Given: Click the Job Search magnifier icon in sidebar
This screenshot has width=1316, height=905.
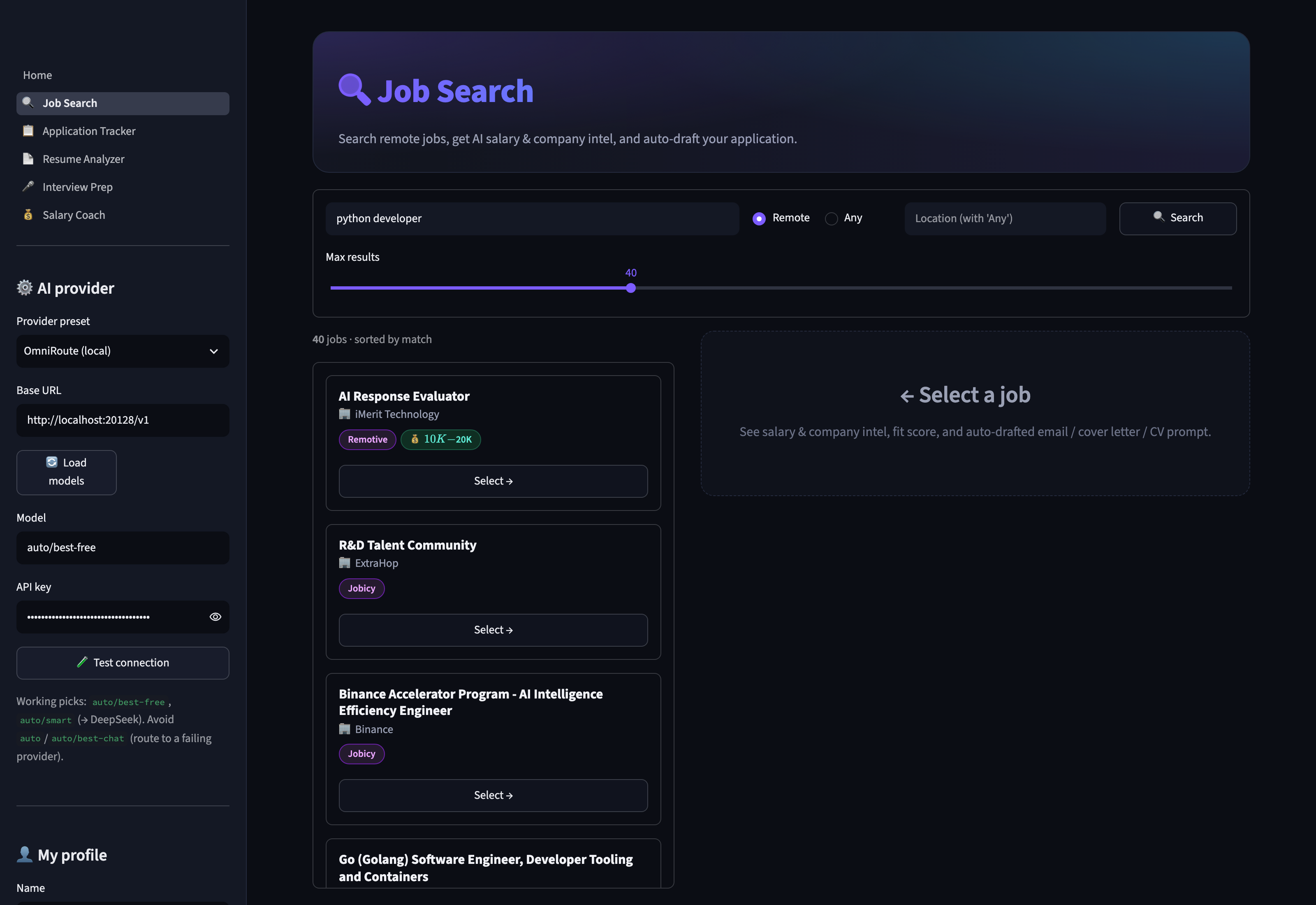Looking at the screenshot, I should point(28,102).
